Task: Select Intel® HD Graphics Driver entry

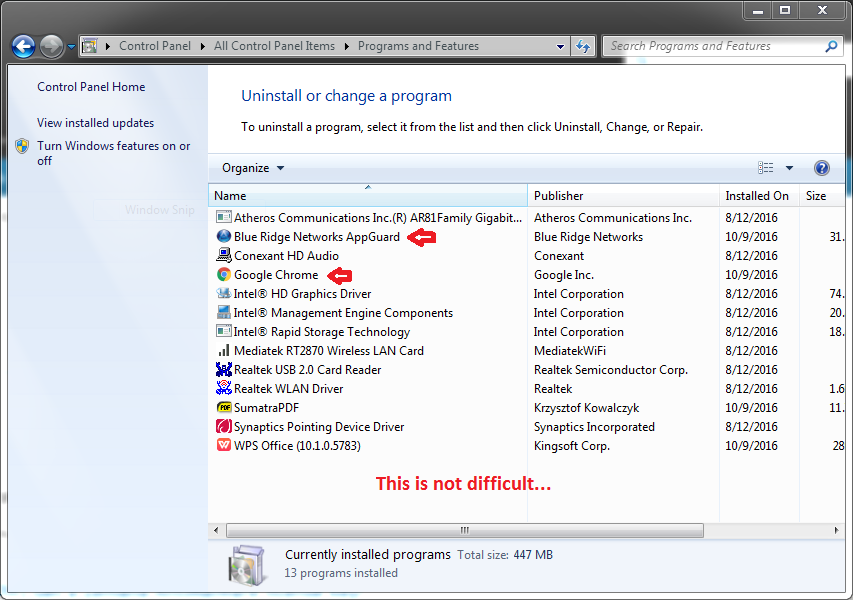Action: (302, 294)
